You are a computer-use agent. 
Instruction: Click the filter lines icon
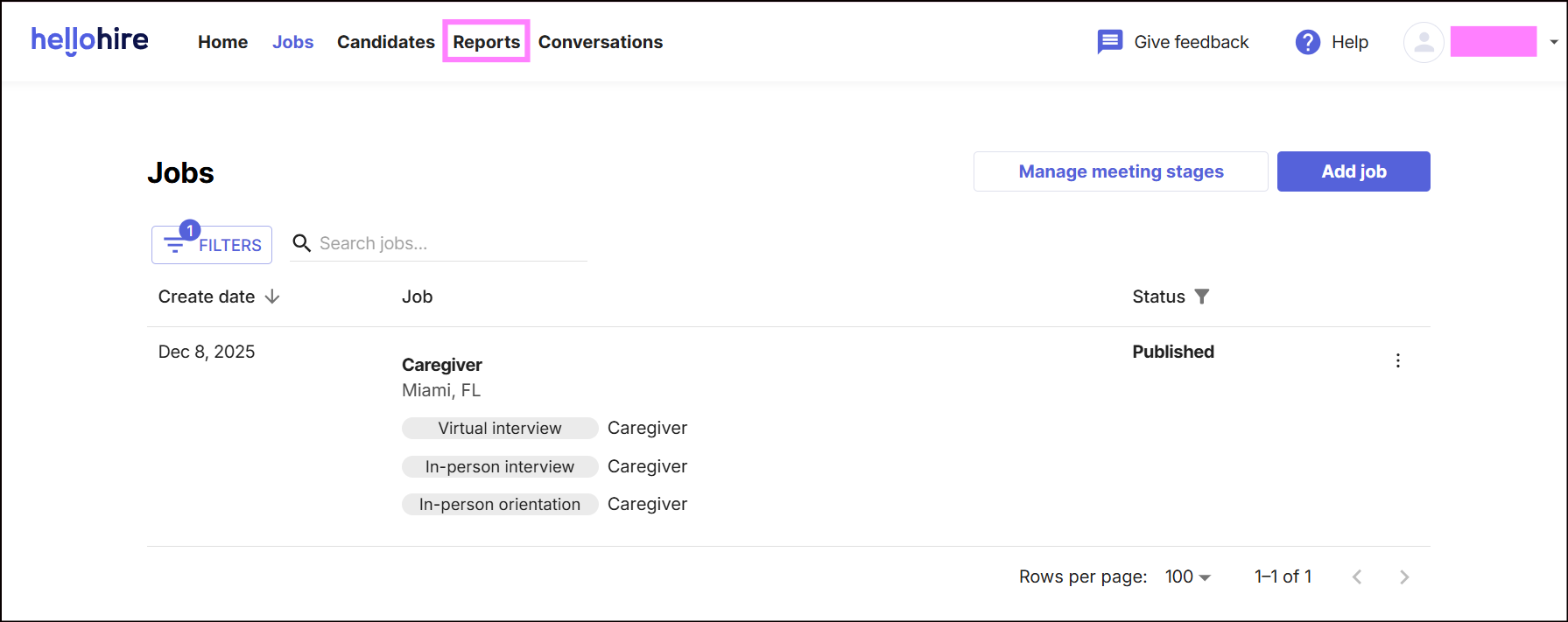[174, 246]
